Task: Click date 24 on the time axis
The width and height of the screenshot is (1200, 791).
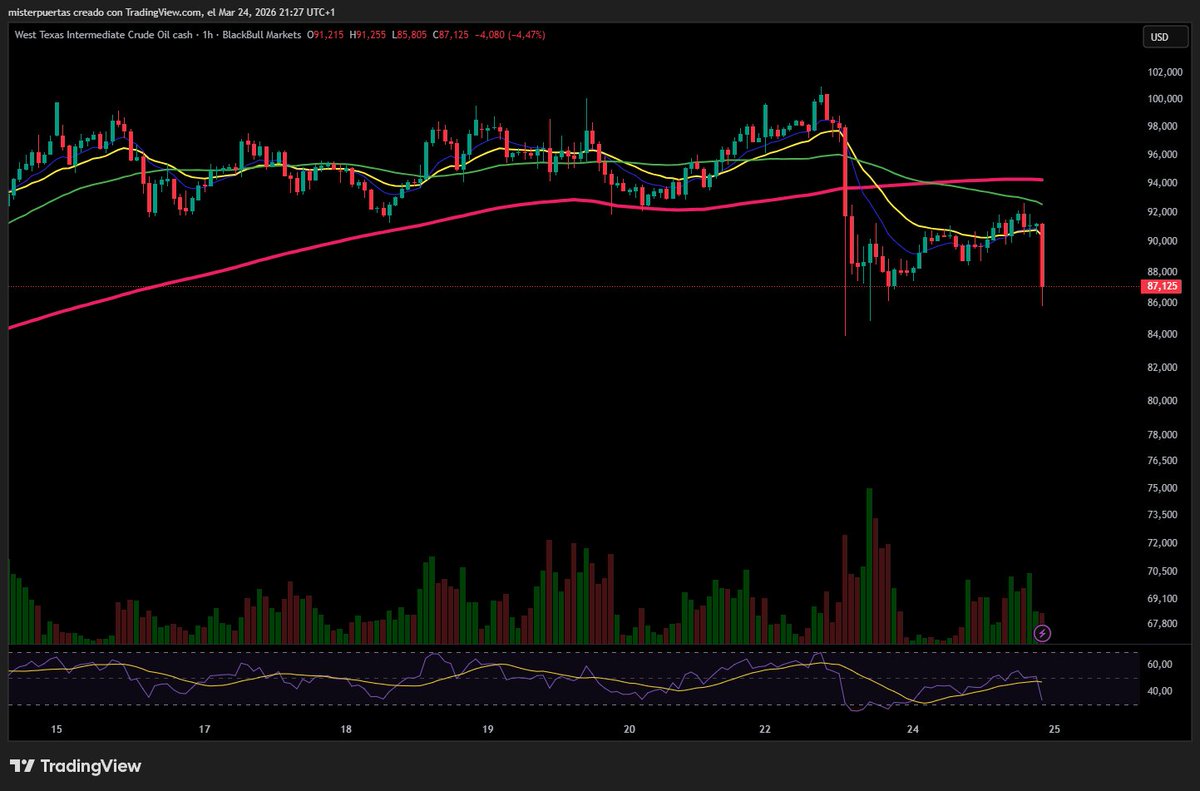Action: (912, 730)
